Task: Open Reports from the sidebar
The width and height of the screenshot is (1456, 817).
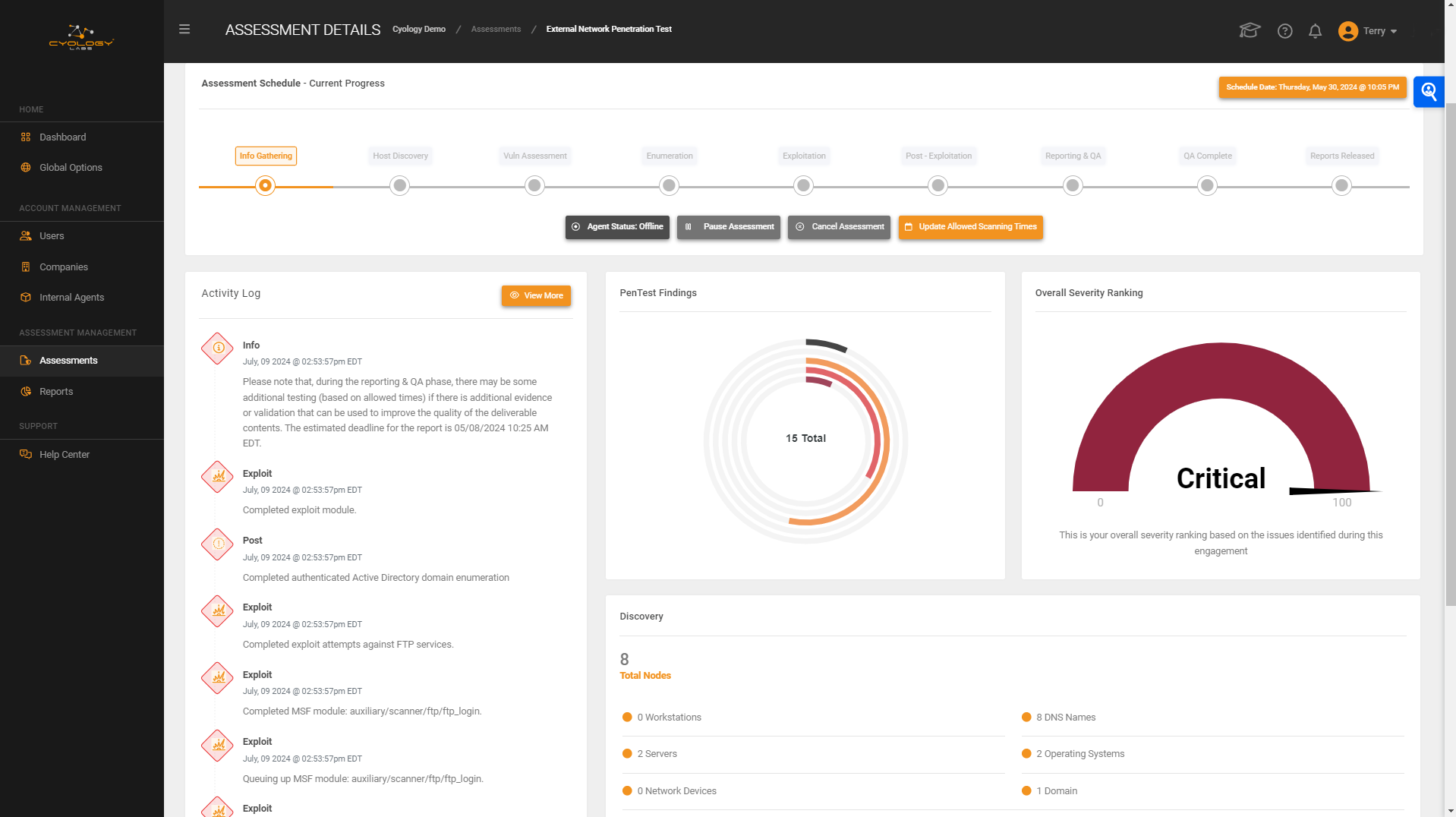Action: tap(56, 392)
